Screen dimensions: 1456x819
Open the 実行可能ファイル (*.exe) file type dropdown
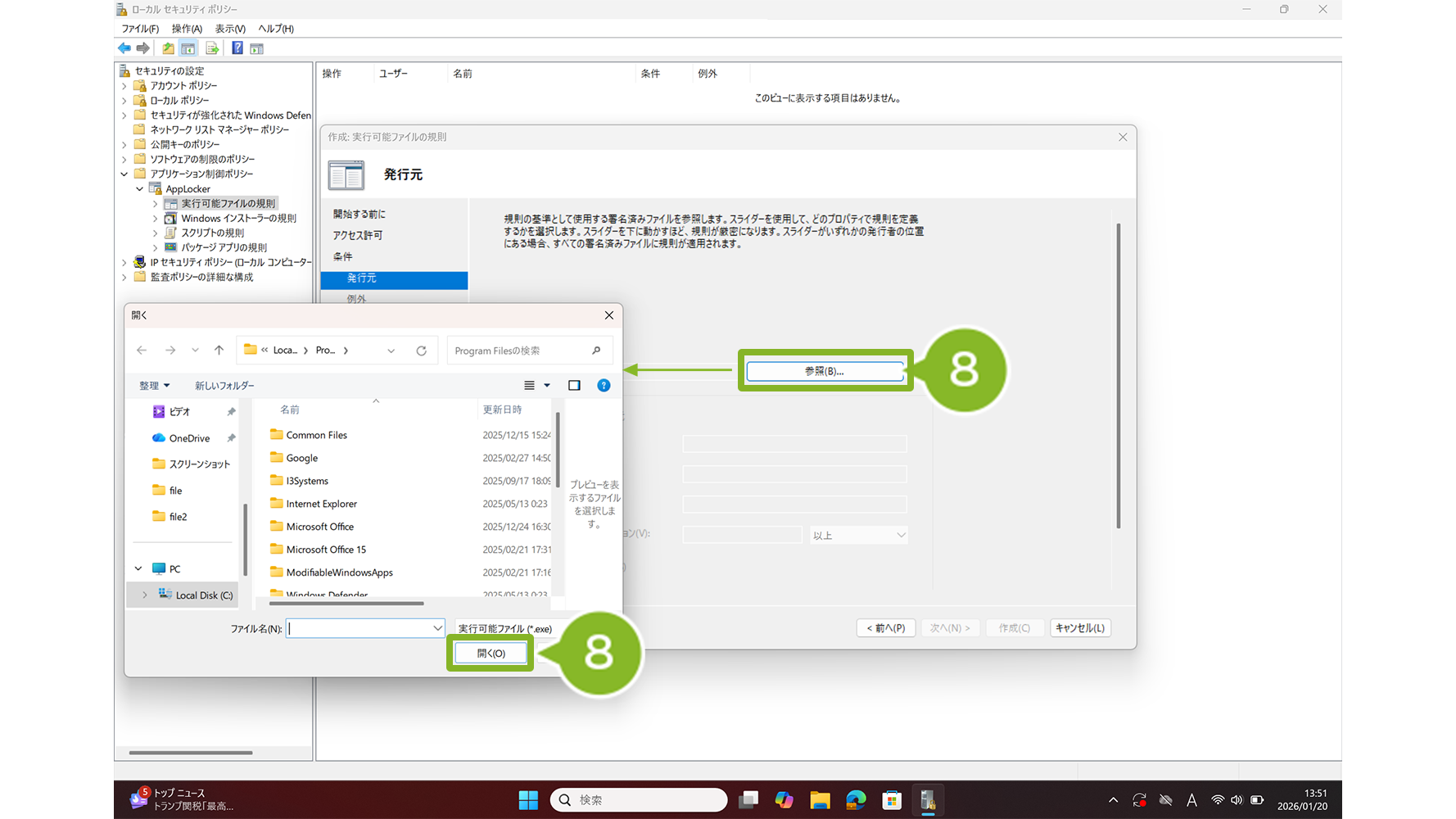click(504, 628)
